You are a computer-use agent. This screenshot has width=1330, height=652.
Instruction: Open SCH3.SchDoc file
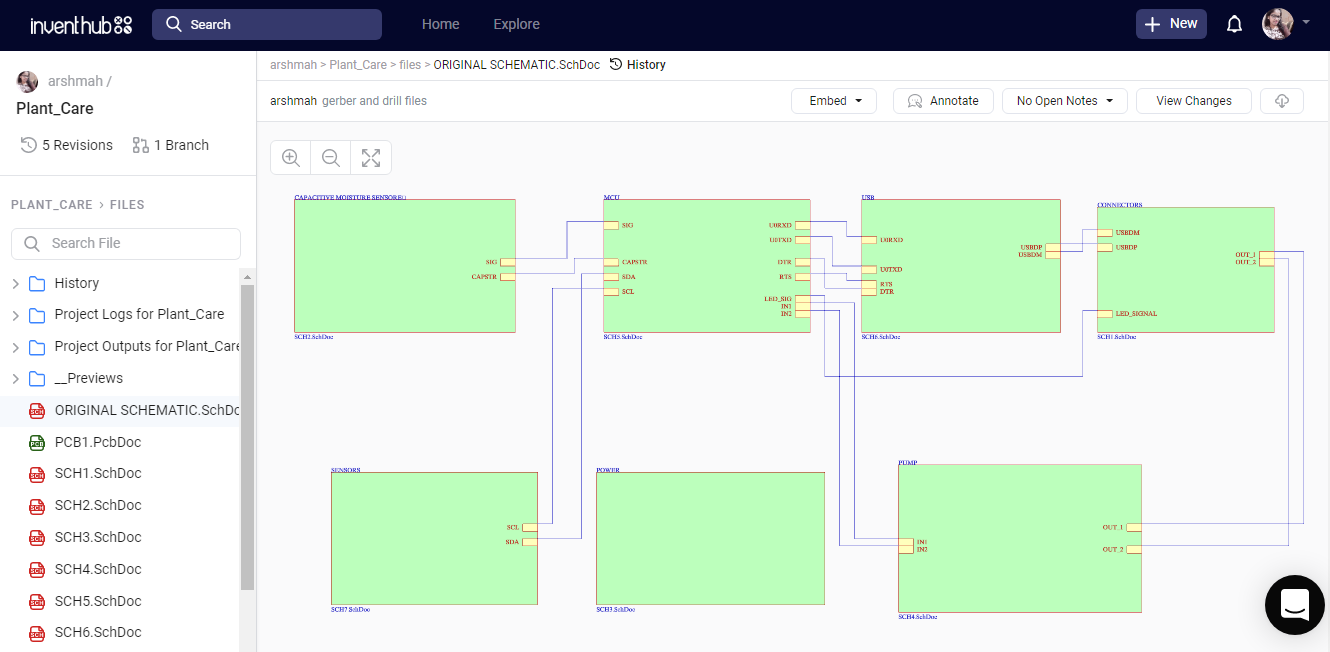click(98, 537)
